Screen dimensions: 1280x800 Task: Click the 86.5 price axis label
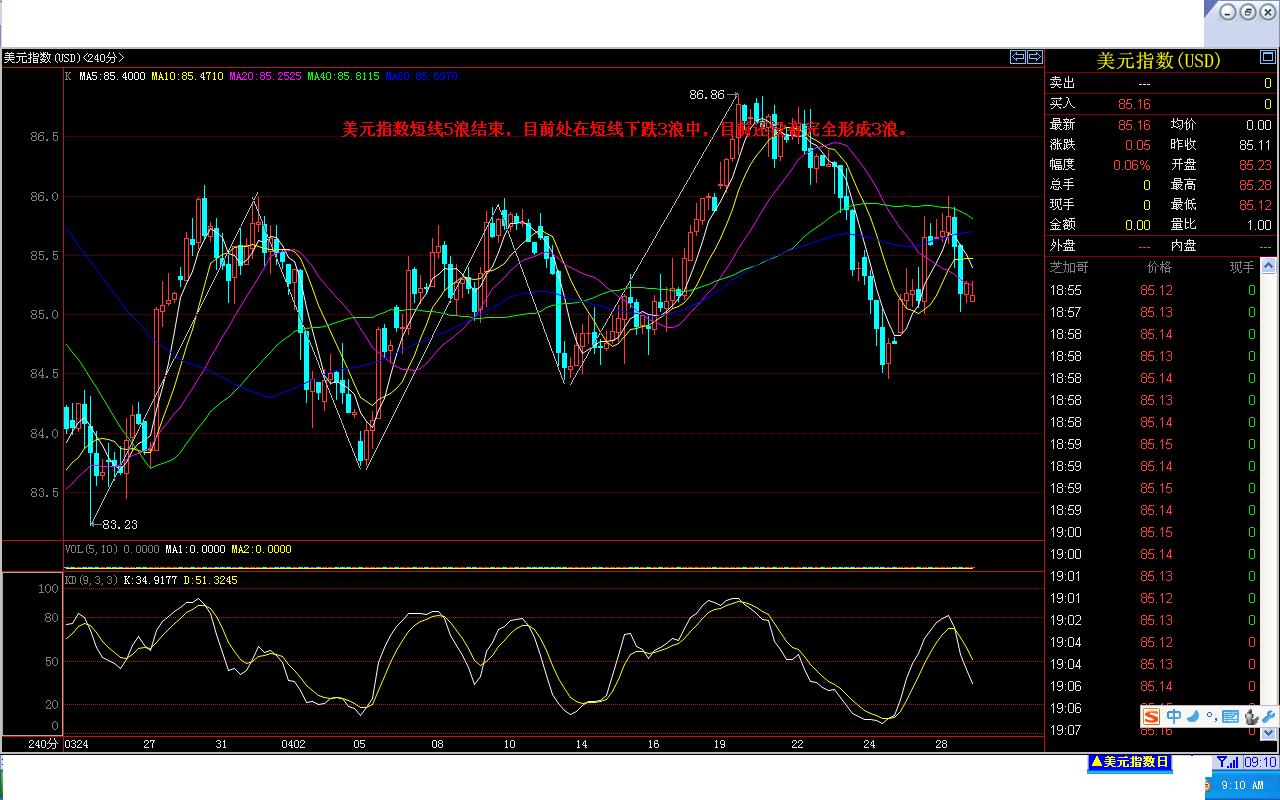(x=44, y=136)
